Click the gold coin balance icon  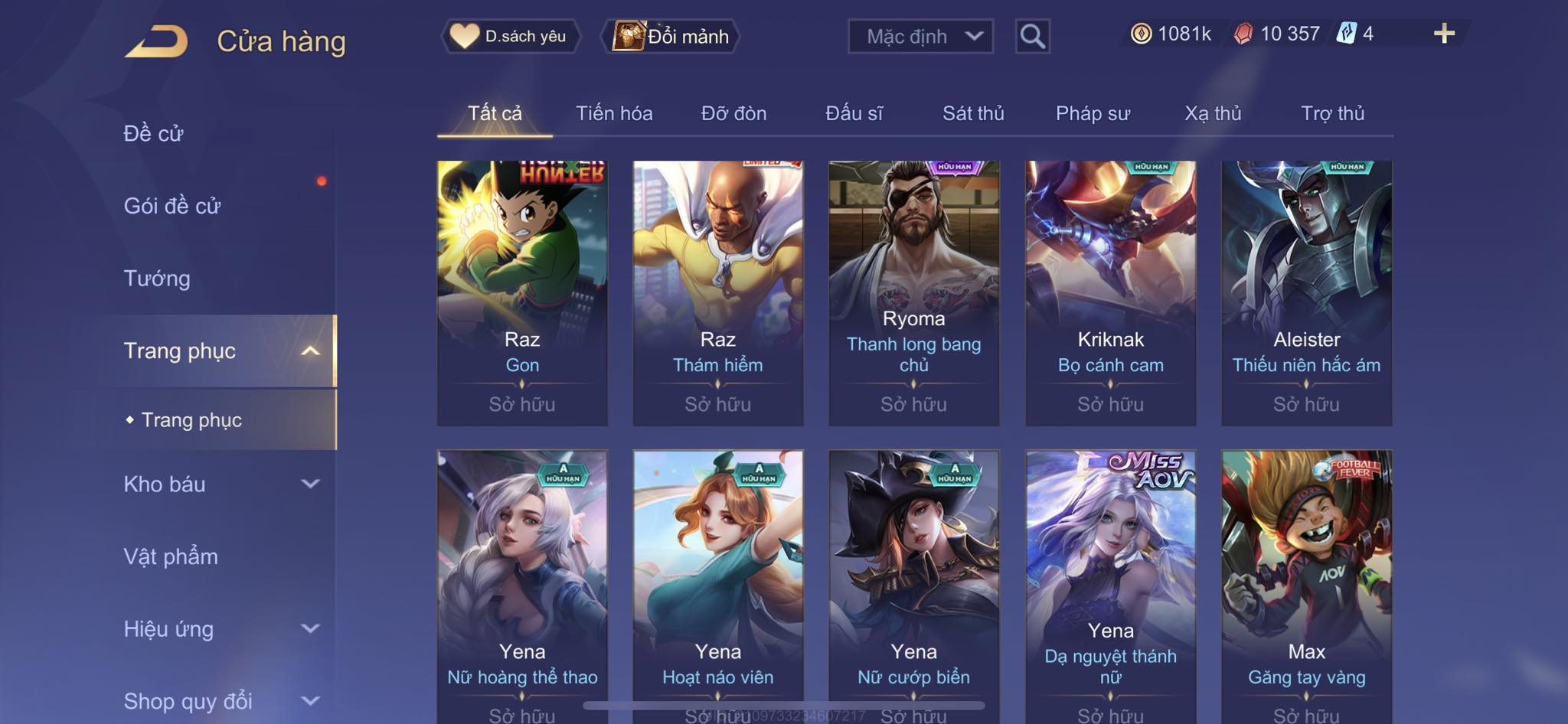coord(1141,34)
